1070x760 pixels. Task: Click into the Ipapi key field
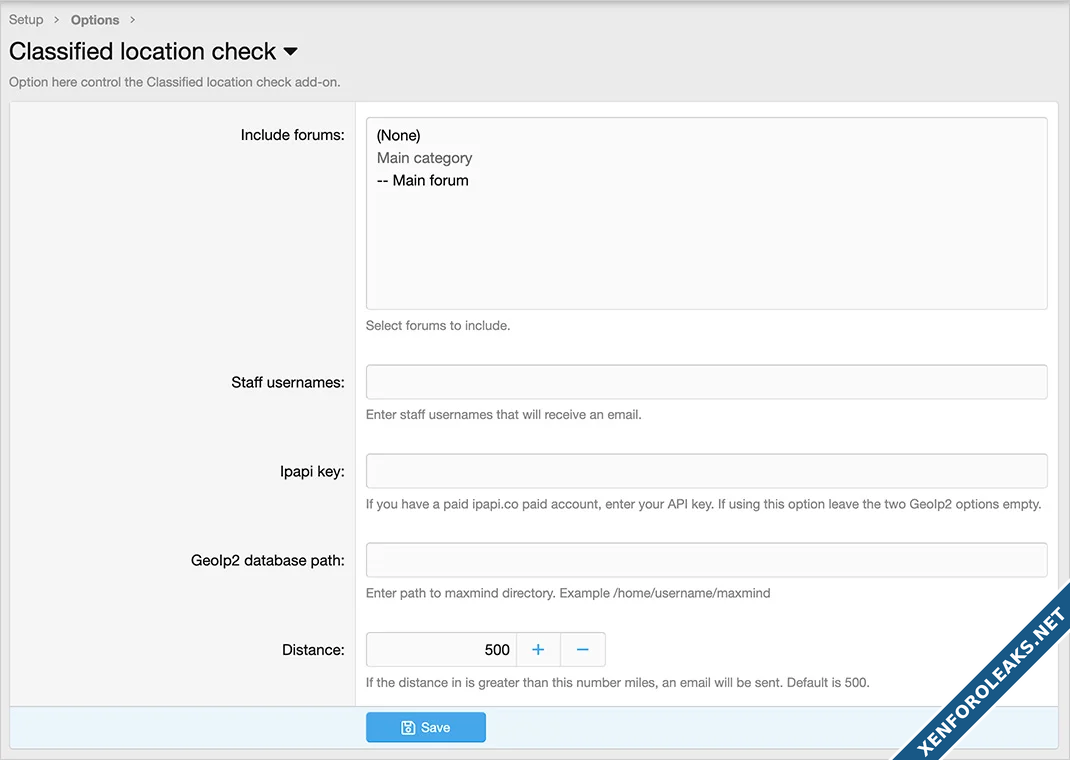pos(706,471)
